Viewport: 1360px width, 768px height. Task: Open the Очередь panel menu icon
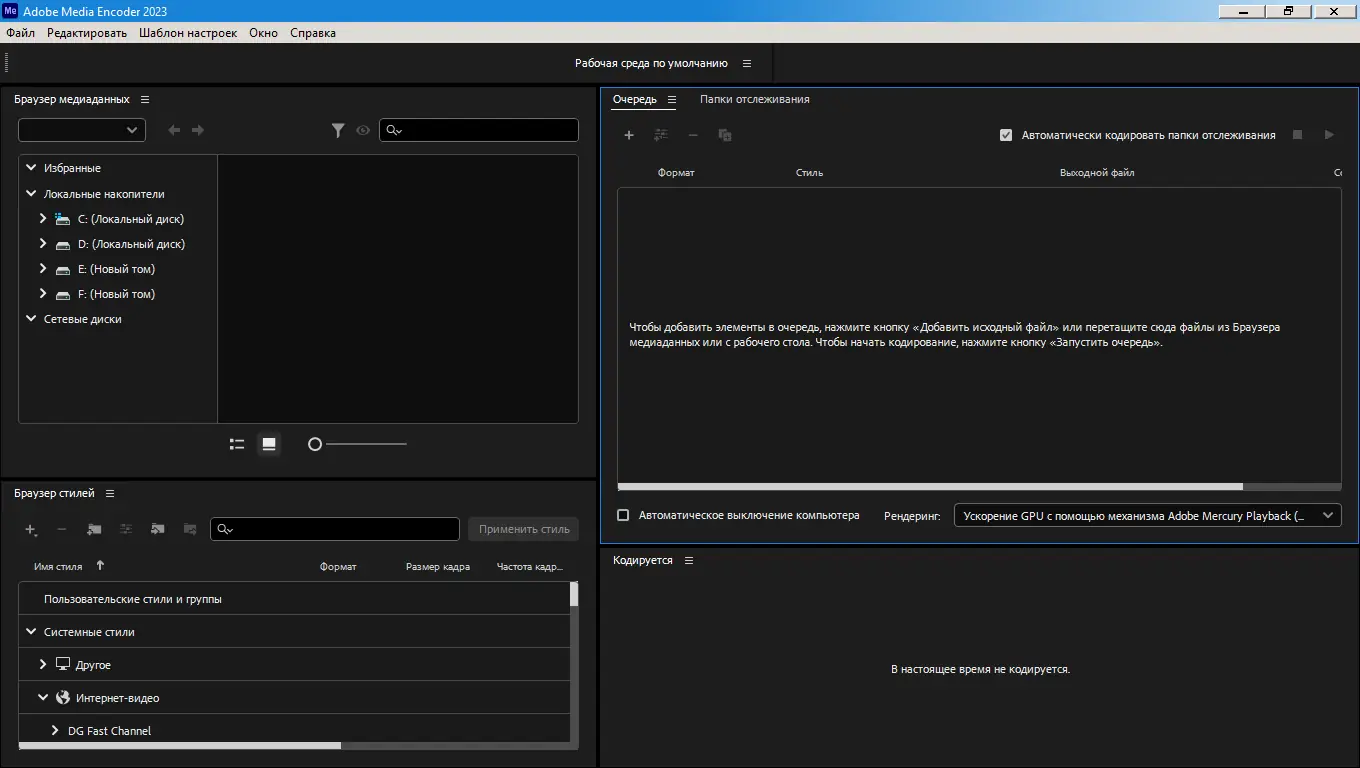tap(672, 100)
